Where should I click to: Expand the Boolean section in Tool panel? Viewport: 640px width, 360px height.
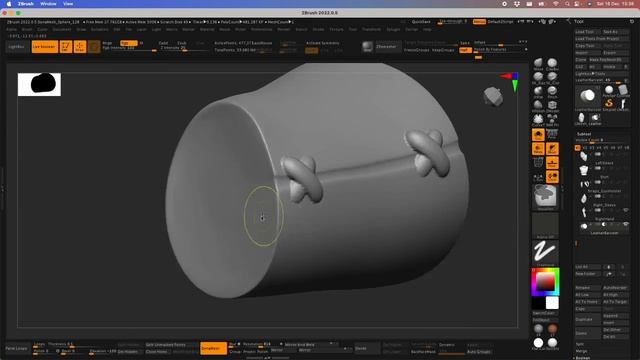pyautogui.click(x=582, y=358)
